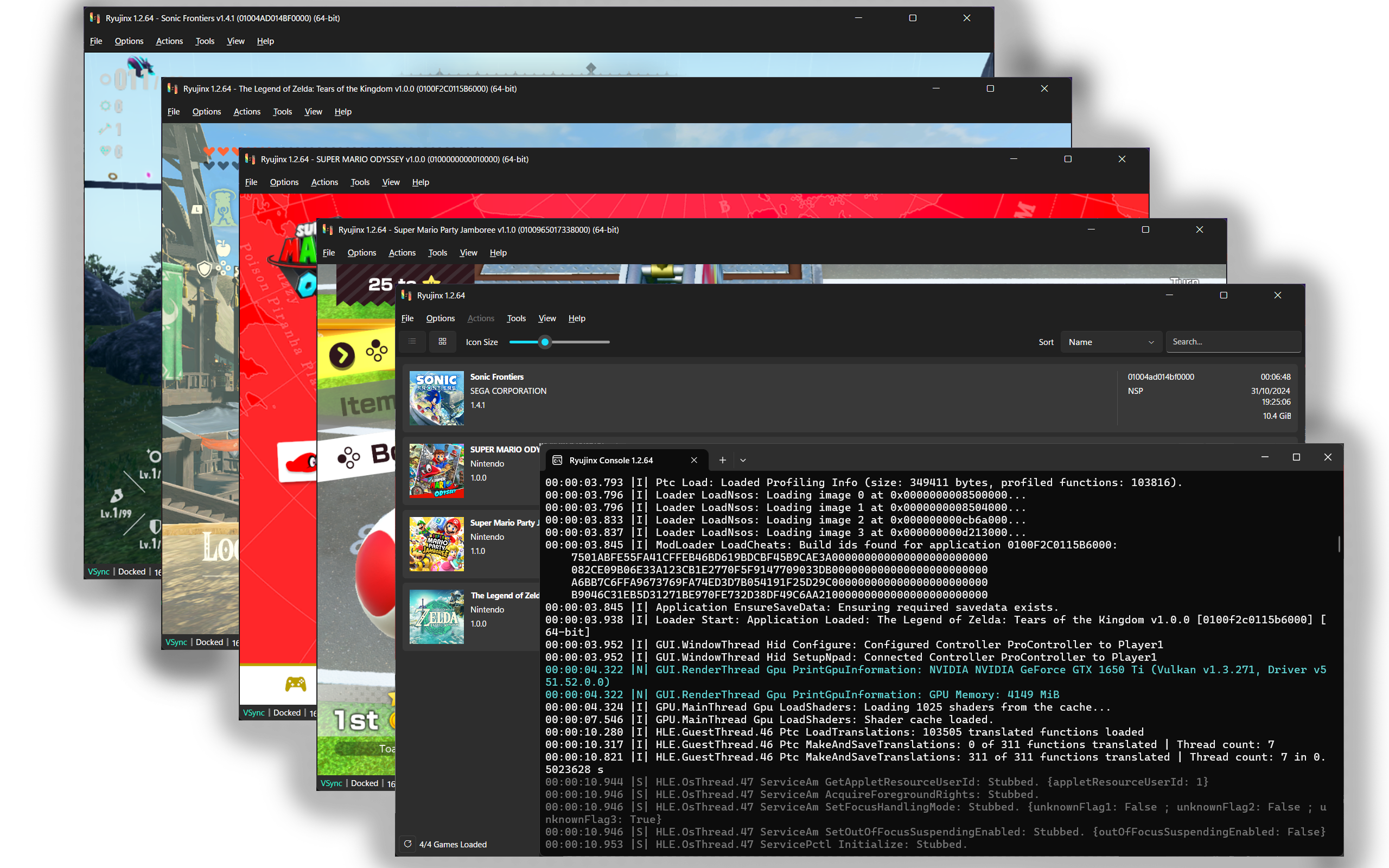Select the Super Mario Odyssey cover art
Screen dimensions: 1389x868
(436, 471)
